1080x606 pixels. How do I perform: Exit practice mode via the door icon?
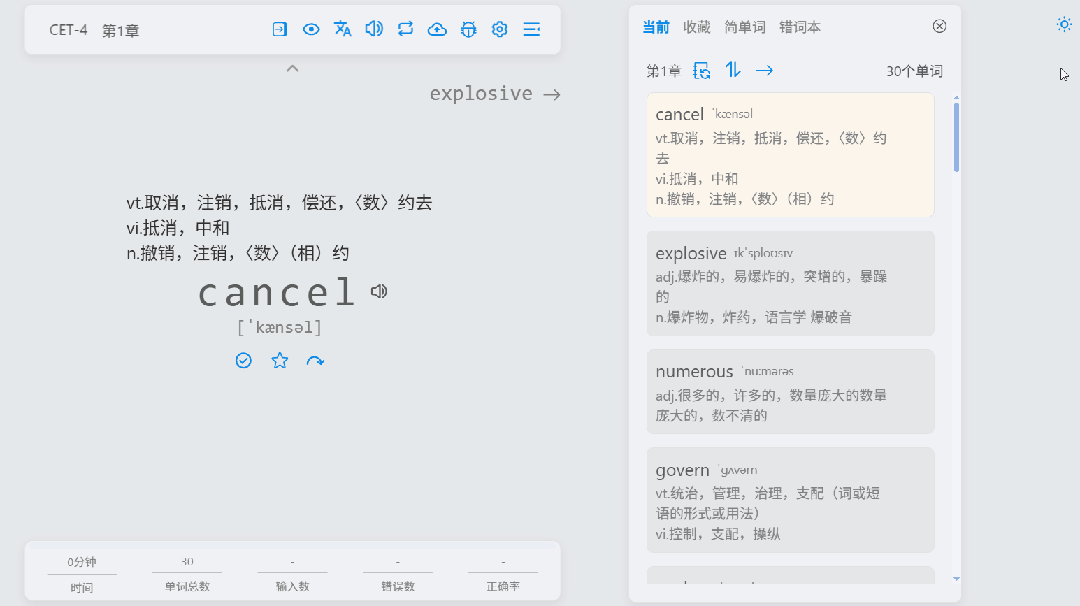coord(280,29)
